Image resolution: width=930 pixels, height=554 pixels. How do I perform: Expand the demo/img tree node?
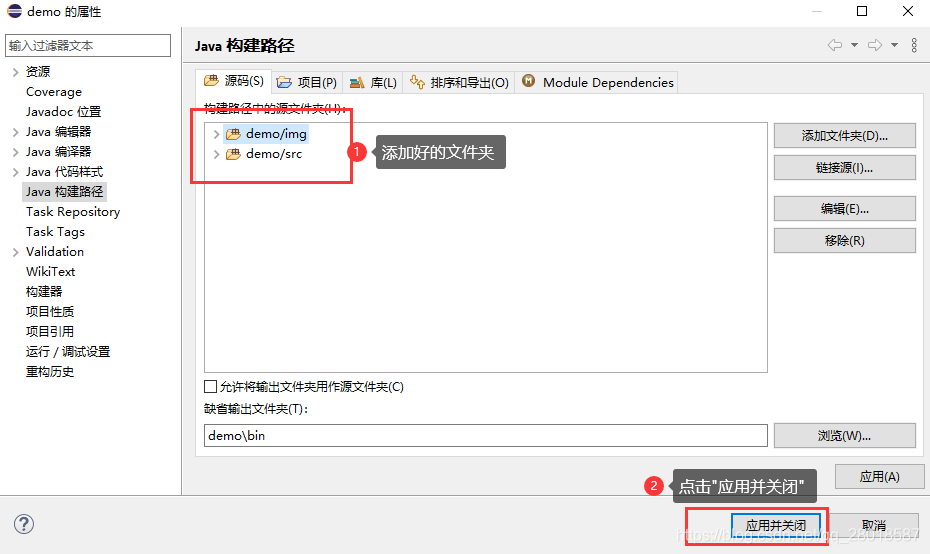click(x=216, y=135)
